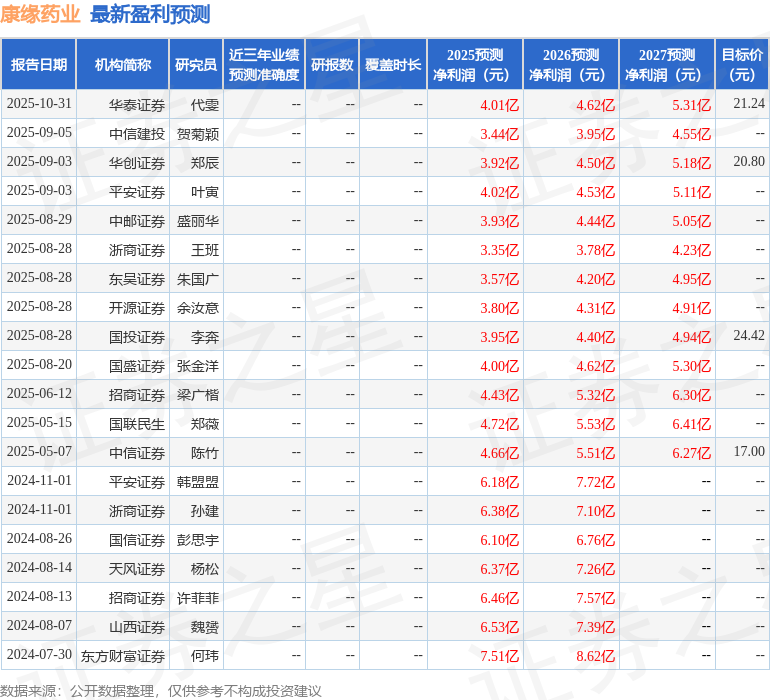The image size is (770, 700).
Task: Click analyst name 韩盟盟
Action: tap(198, 481)
